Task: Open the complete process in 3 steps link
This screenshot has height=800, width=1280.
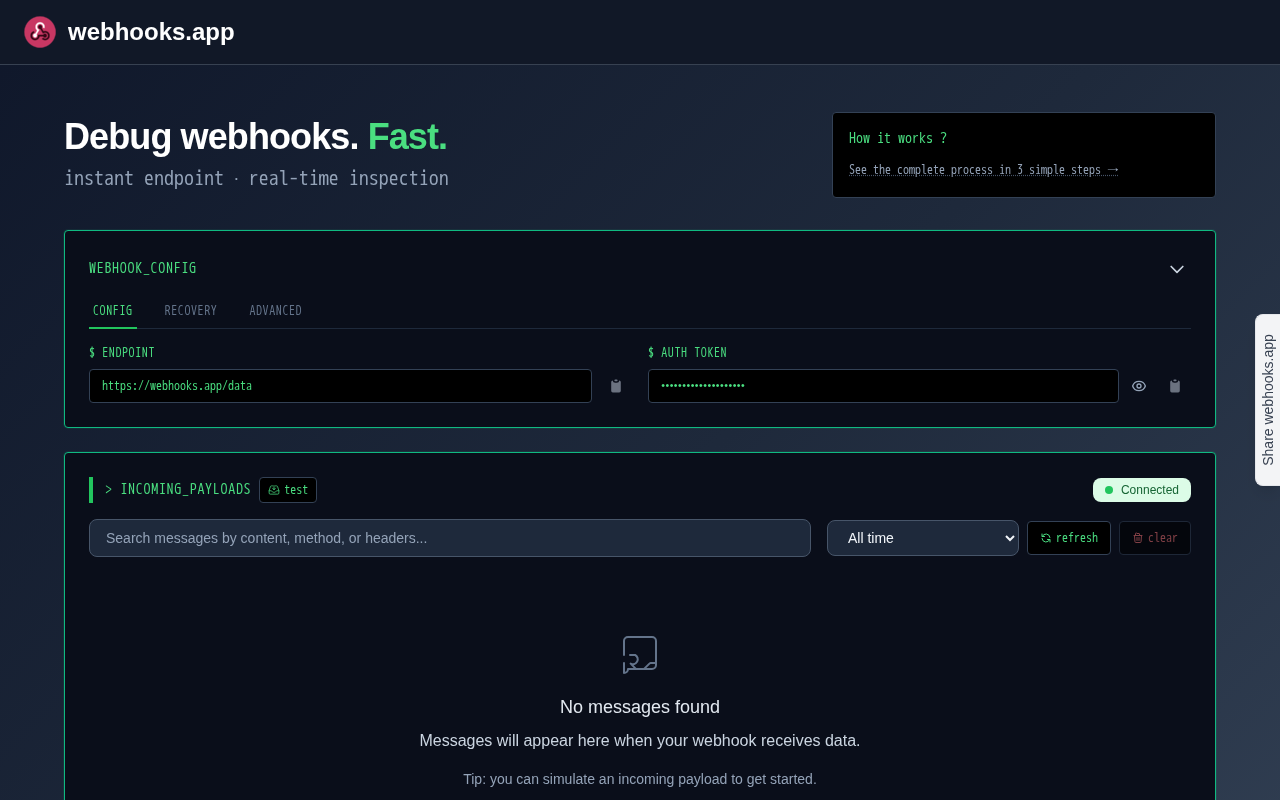Action: pyautogui.click(x=984, y=170)
